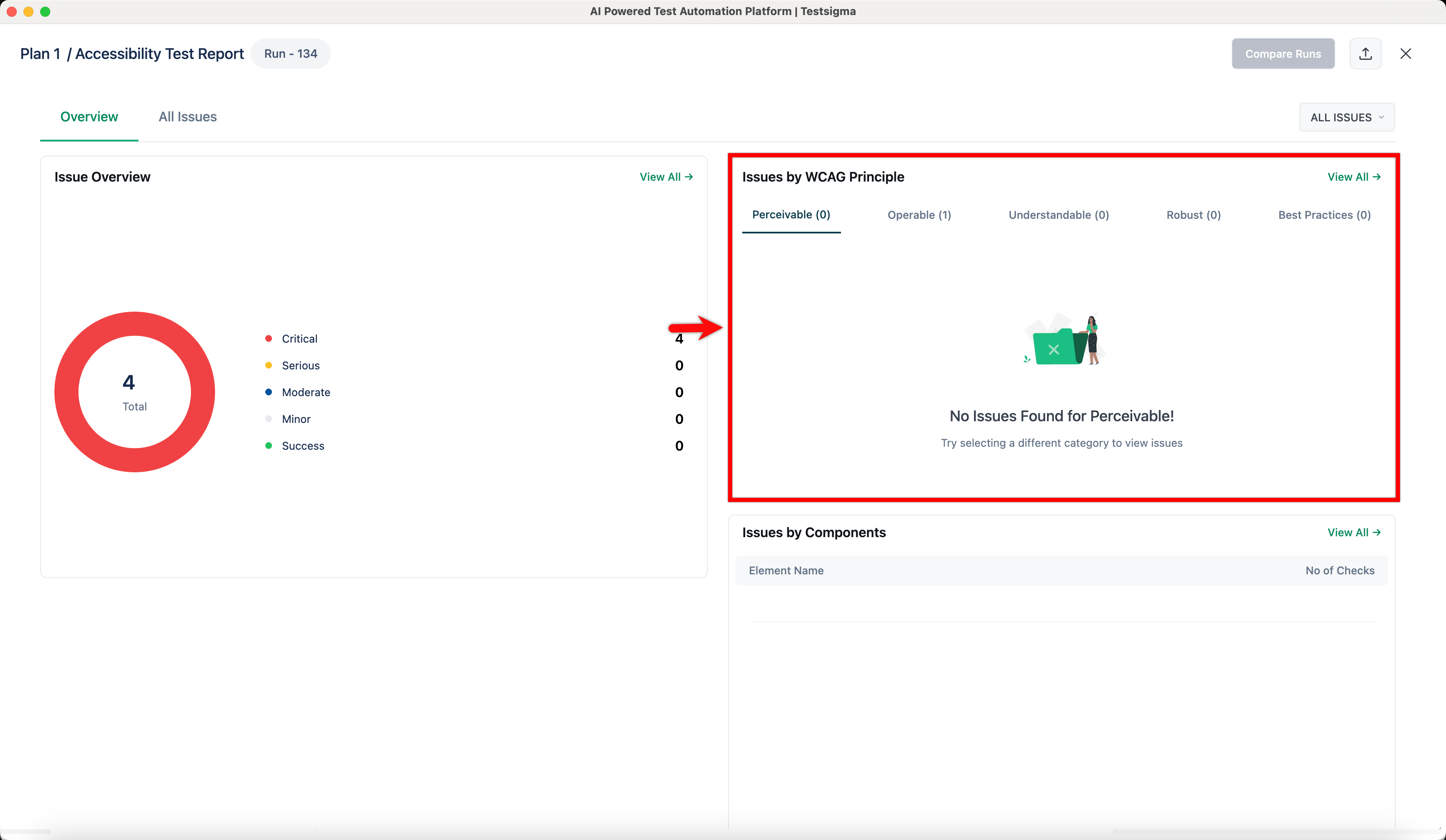
Task: Click the blue Moderate legend dot
Action: coord(269,392)
